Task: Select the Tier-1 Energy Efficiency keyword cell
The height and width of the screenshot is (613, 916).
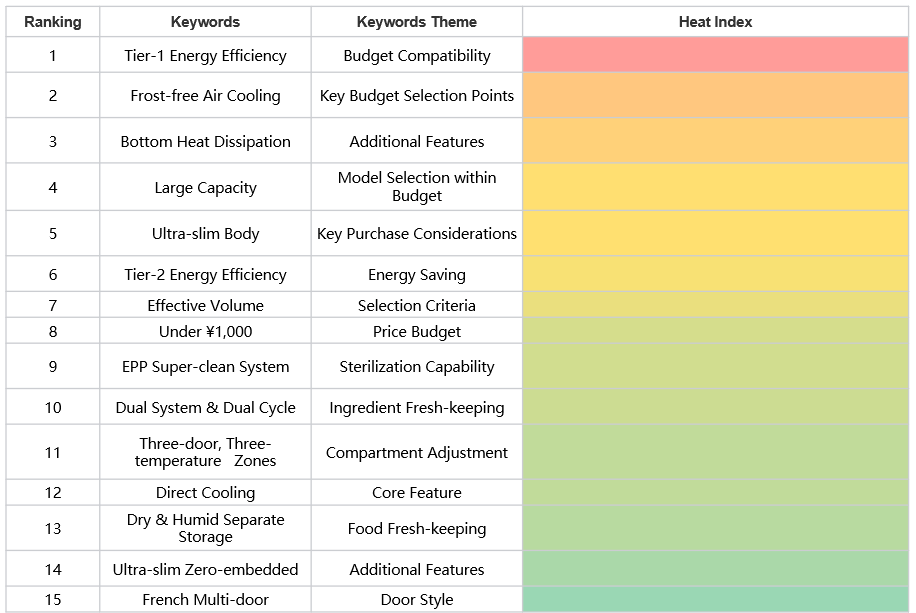Action: [x=205, y=55]
